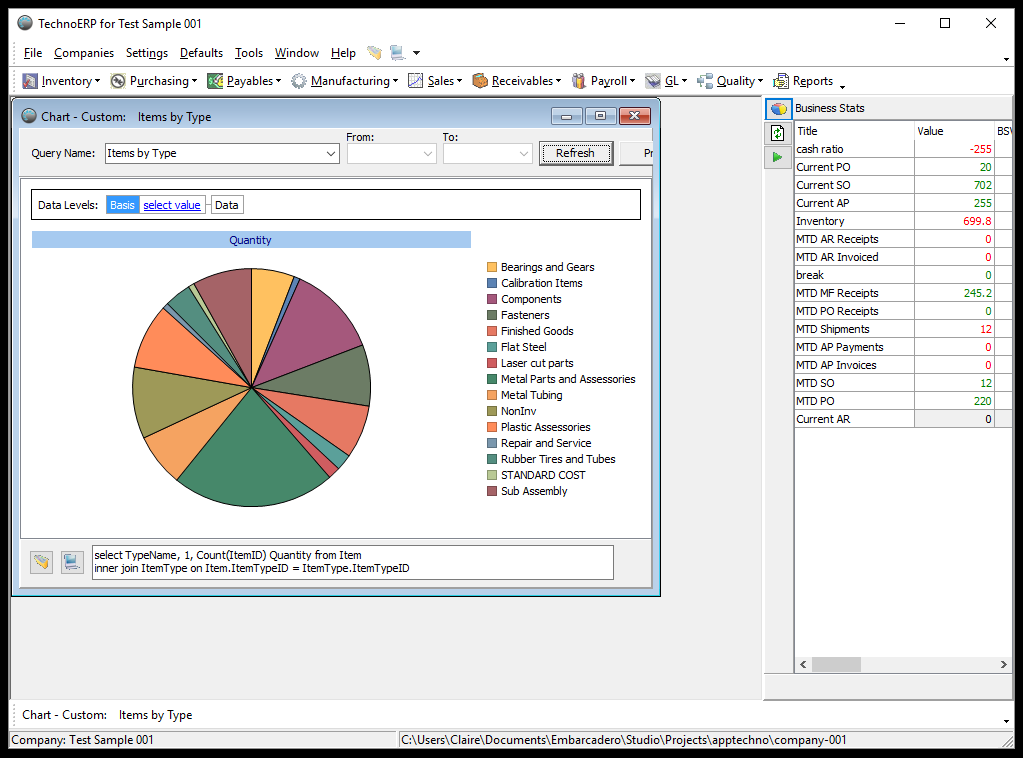Image resolution: width=1023 pixels, height=758 pixels.
Task: Open the From date dropdown
Action: [428, 154]
